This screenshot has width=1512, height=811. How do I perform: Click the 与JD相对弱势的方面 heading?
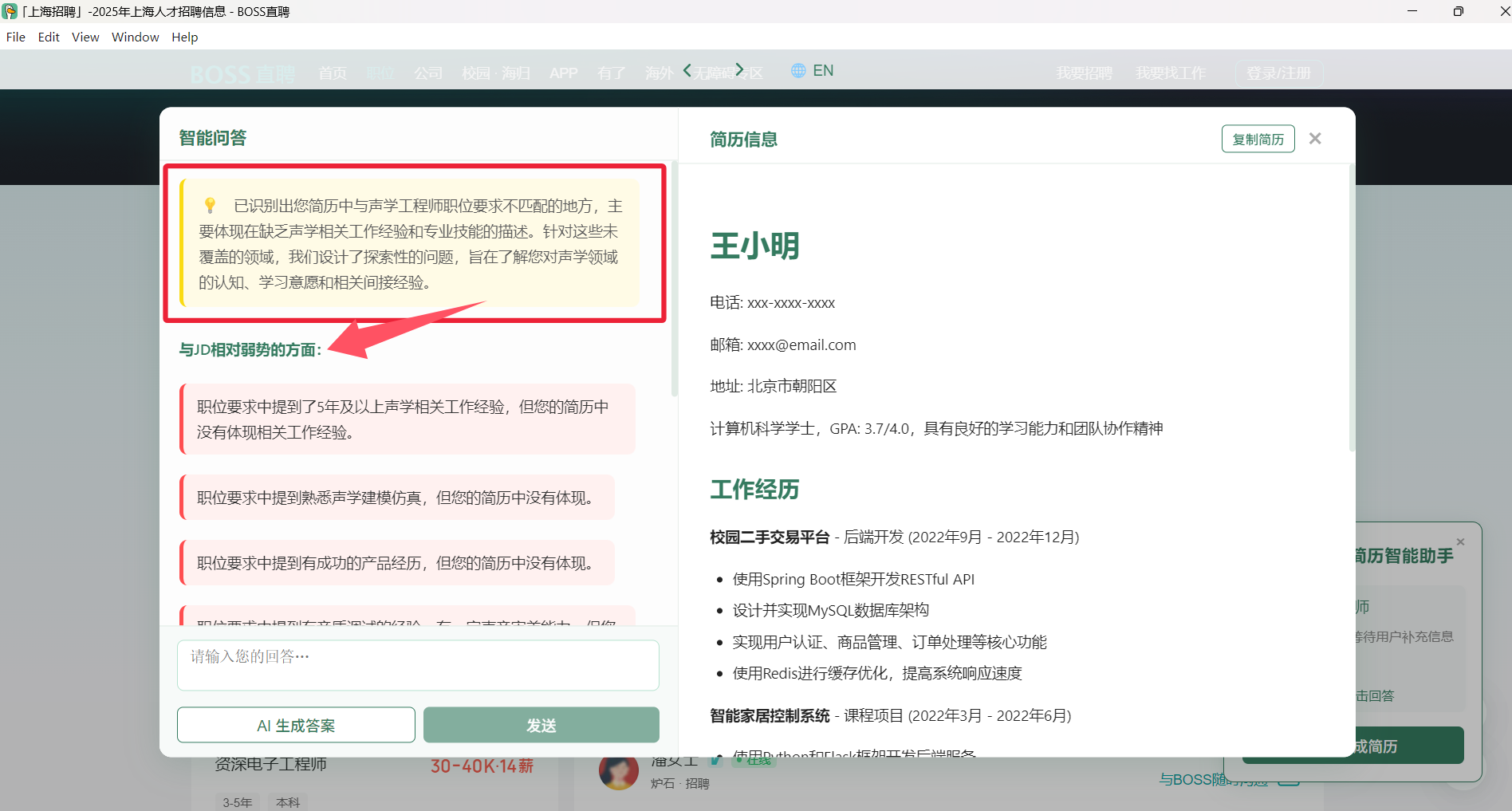tap(250, 350)
